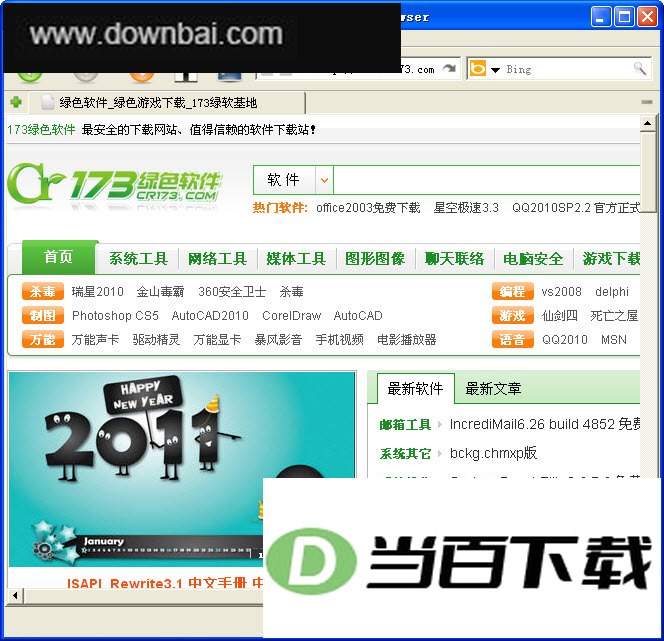Click the delphi link
The image size is (664, 641).
point(612,292)
